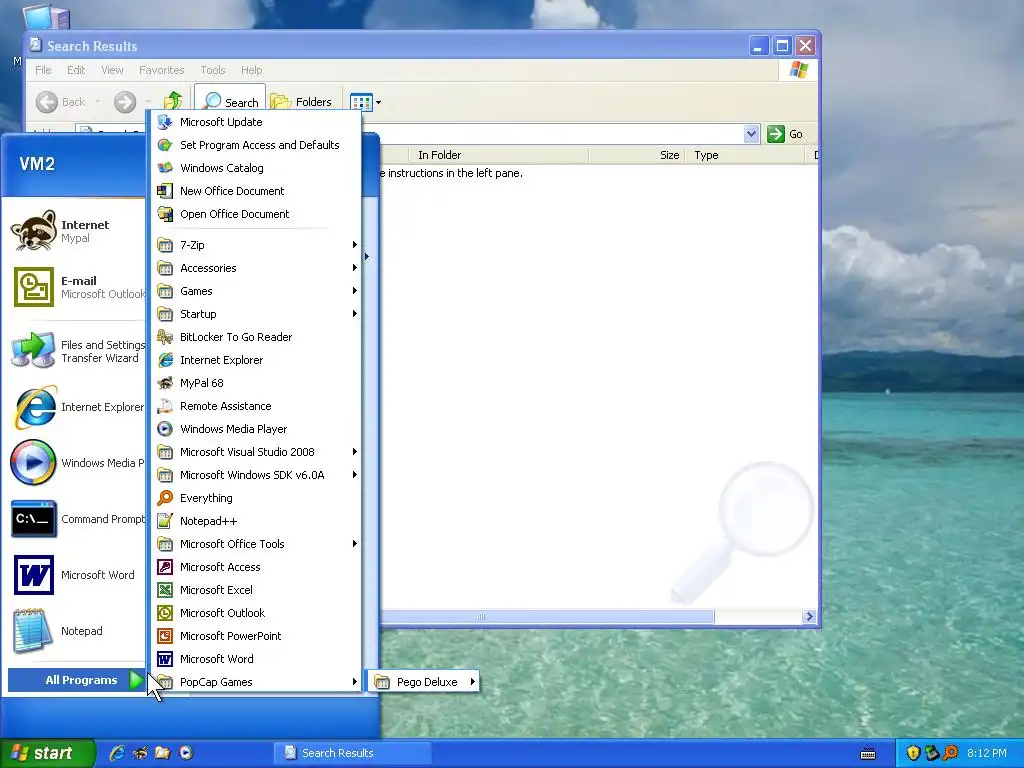
Task: Open Windows Media Player from programs list
Action: coord(256,429)
